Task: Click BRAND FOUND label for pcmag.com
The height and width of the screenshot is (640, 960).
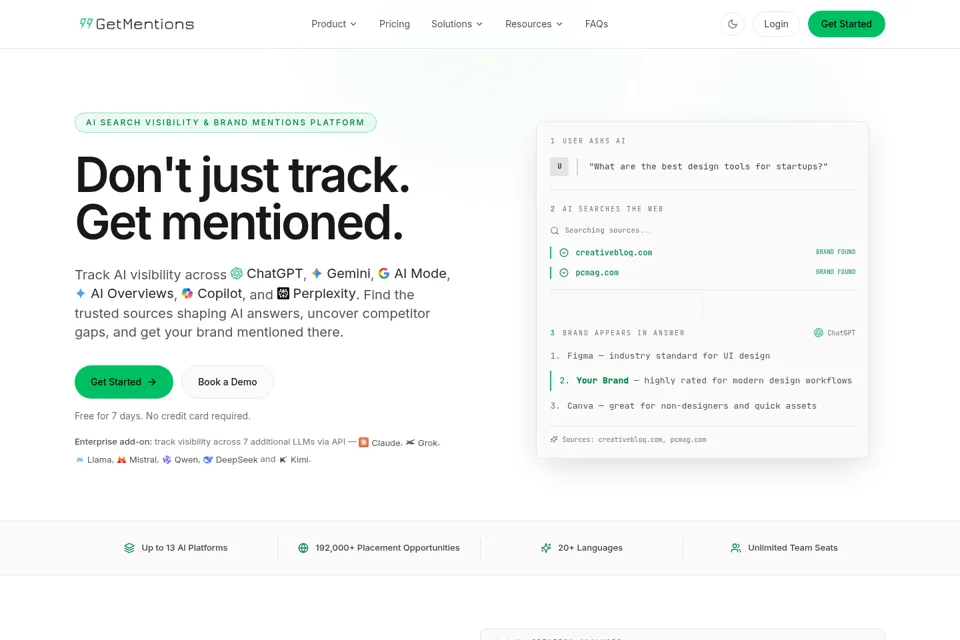Action: coord(835,271)
